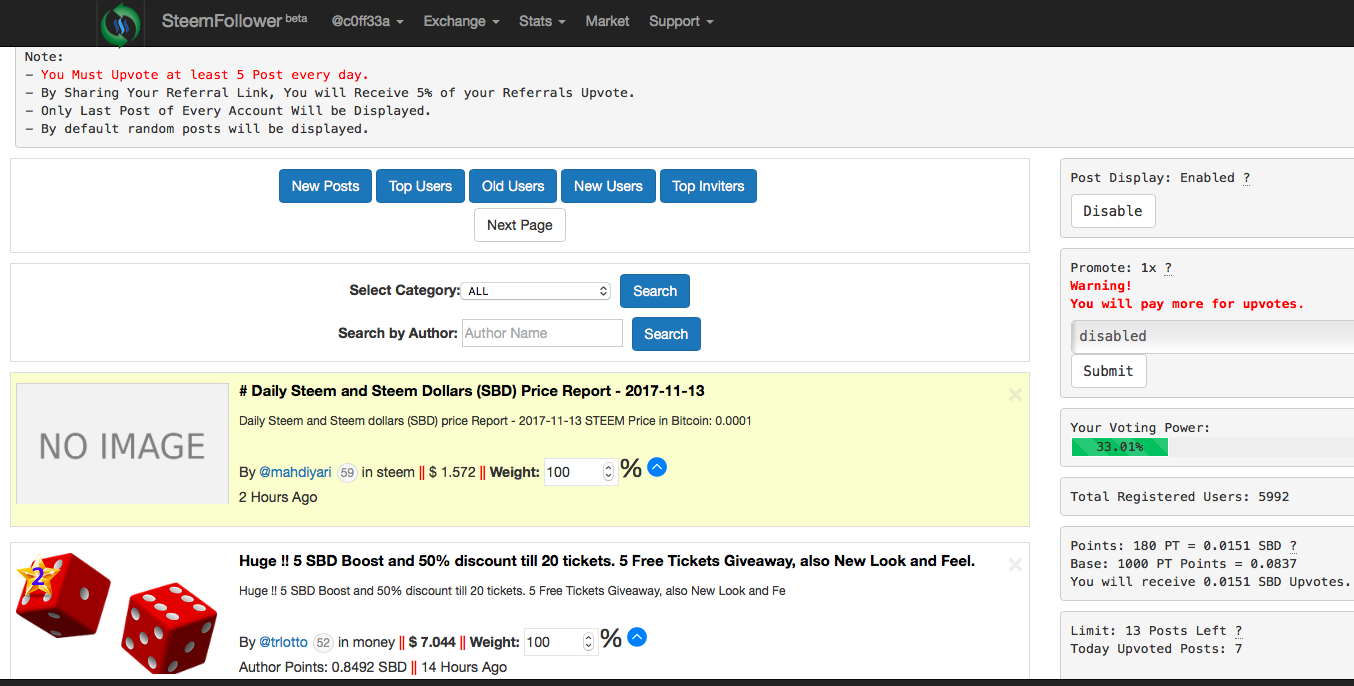The image size is (1354, 686).
Task: Open the Promote 1x help question mark
Action: [x=1167, y=268]
